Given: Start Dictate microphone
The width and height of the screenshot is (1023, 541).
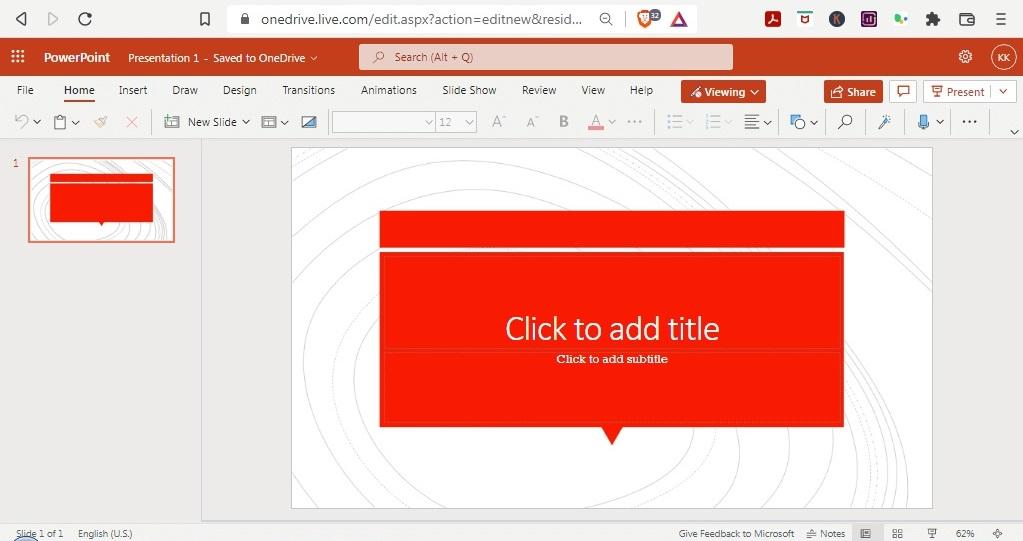Looking at the screenshot, I should (x=923, y=121).
